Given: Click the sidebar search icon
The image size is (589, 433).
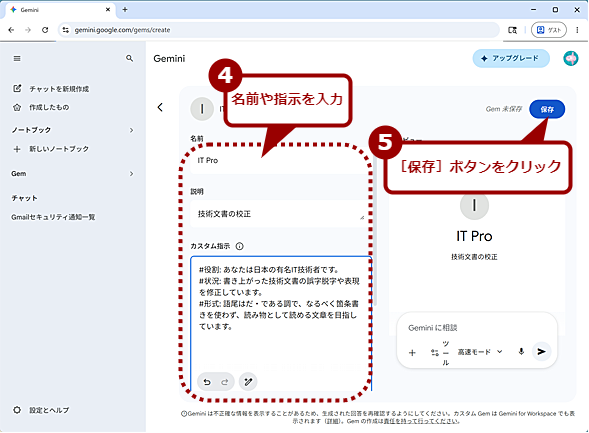Looking at the screenshot, I should (x=130, y=58).
